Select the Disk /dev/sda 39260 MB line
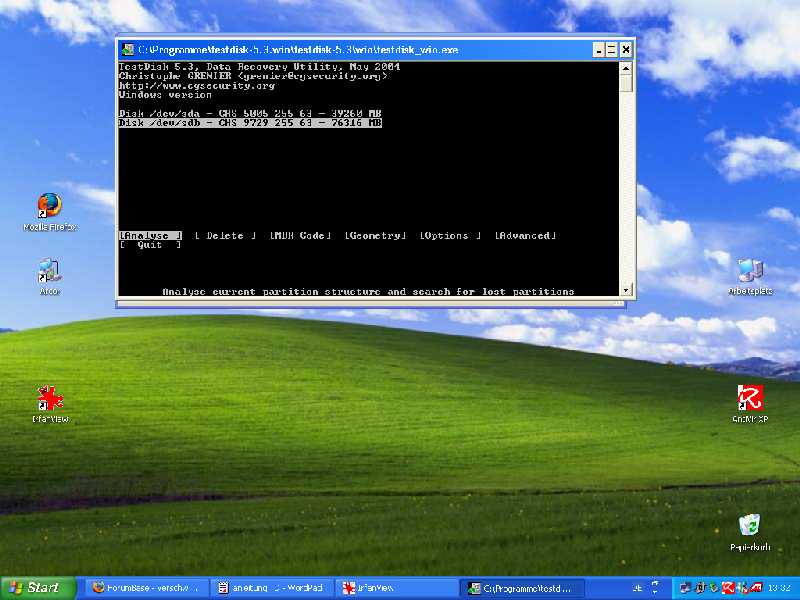800x600 pixels. tap(250, 113)
